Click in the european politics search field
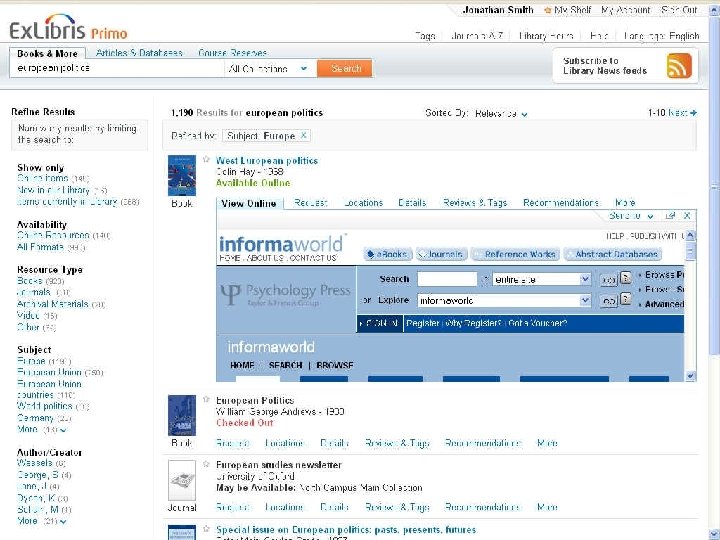Image resolution: width=720 pixels, height=540 pixels. [x=116, y=68]
